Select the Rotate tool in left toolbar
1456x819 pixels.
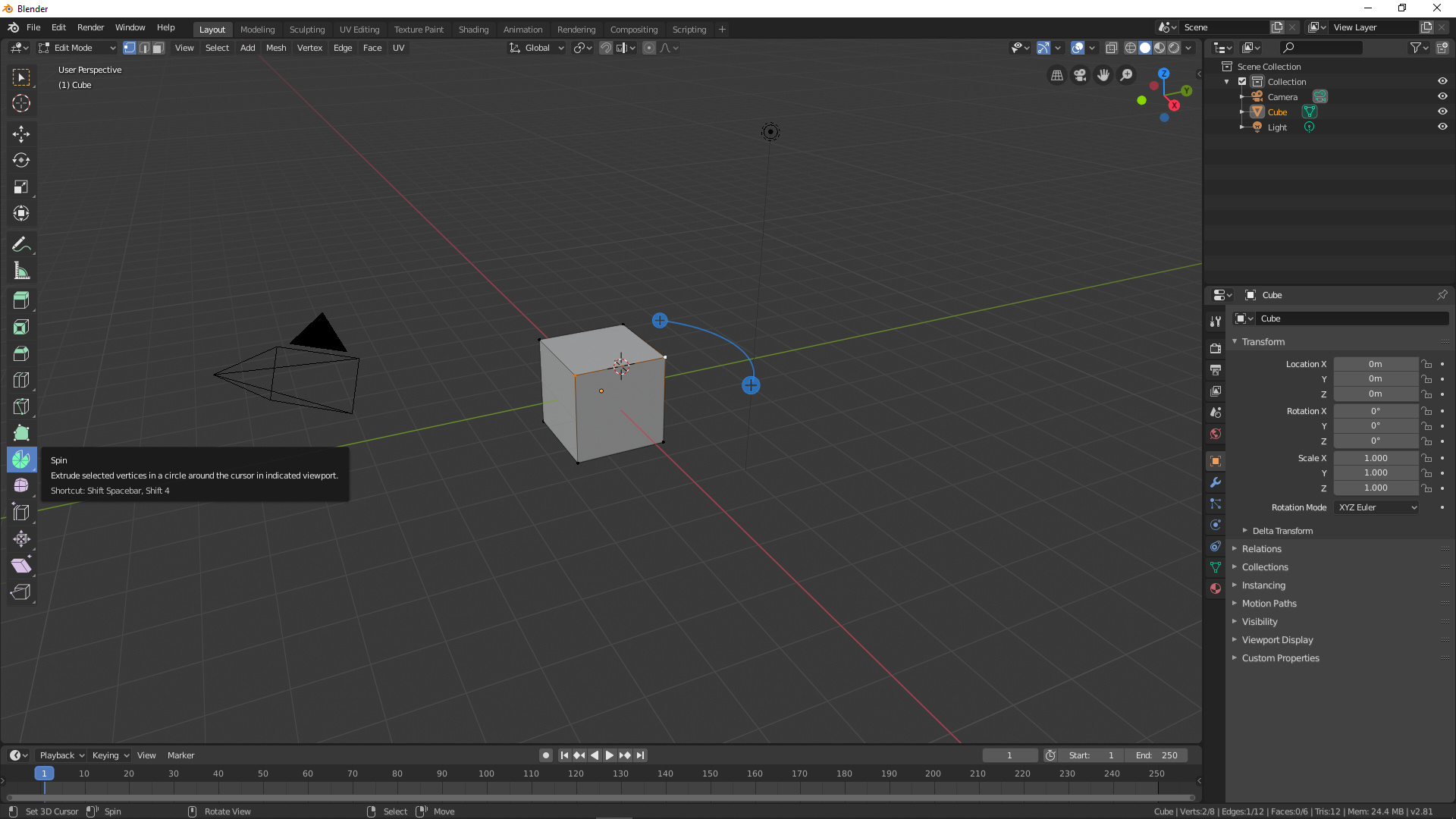point(21,161)
